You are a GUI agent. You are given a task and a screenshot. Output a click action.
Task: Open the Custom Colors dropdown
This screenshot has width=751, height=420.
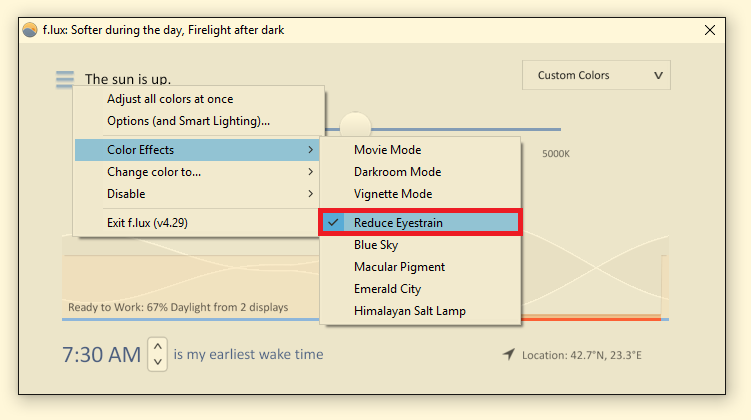596,75
